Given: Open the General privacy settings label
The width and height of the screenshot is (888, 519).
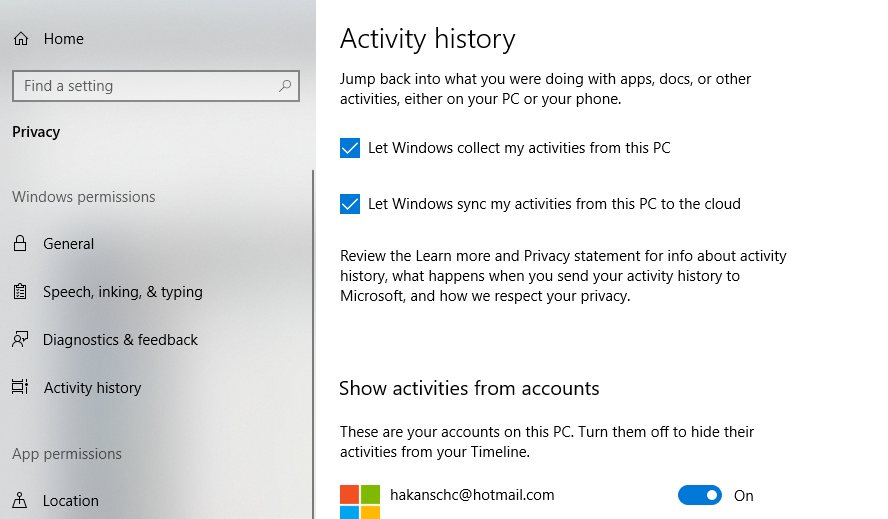Looking at the screenshot, I should [69, 244].
